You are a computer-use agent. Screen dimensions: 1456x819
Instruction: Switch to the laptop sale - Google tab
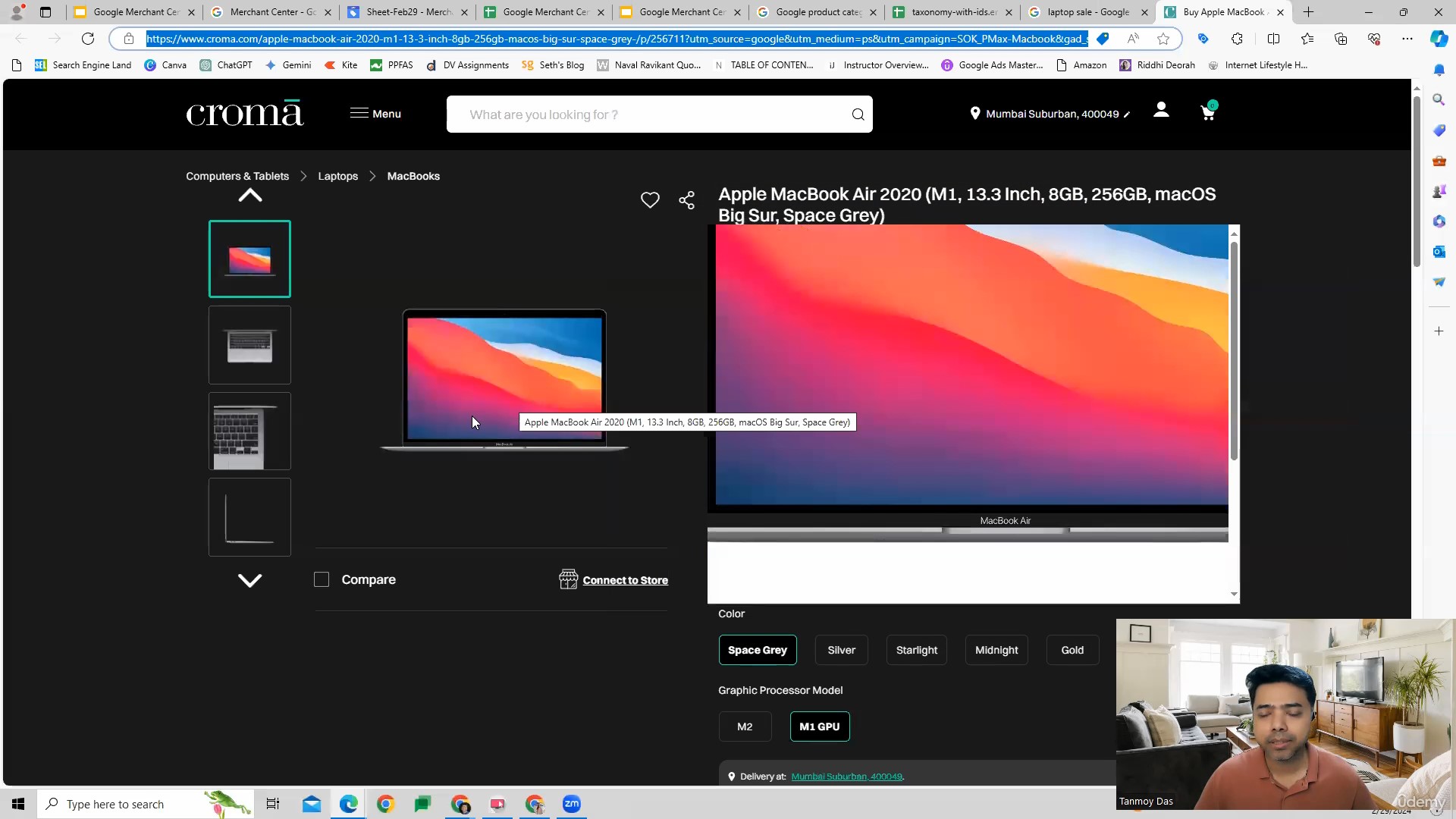click(x=1088, y=12)
